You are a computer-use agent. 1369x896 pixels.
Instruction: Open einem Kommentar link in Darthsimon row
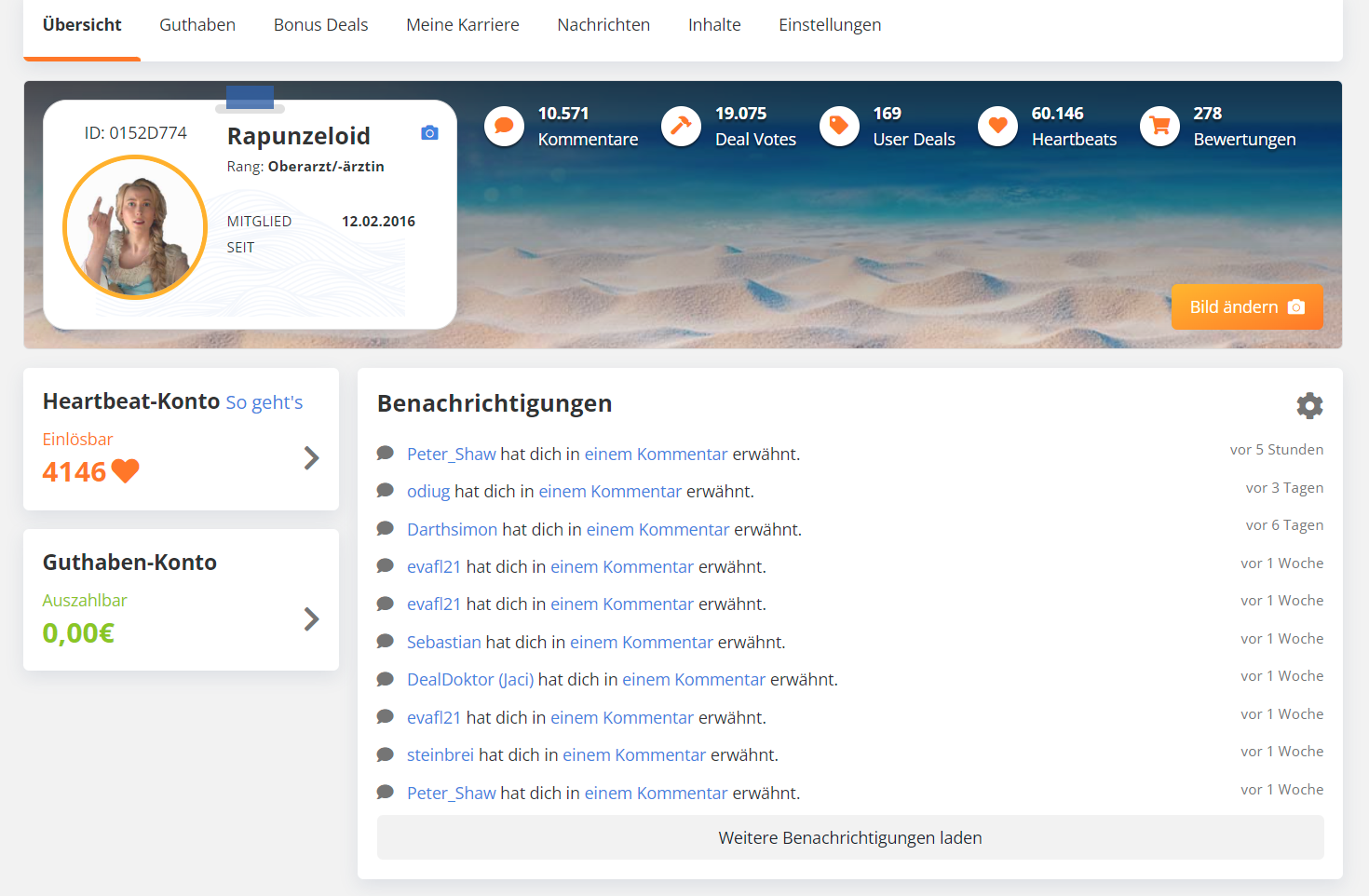click(658, 530)
